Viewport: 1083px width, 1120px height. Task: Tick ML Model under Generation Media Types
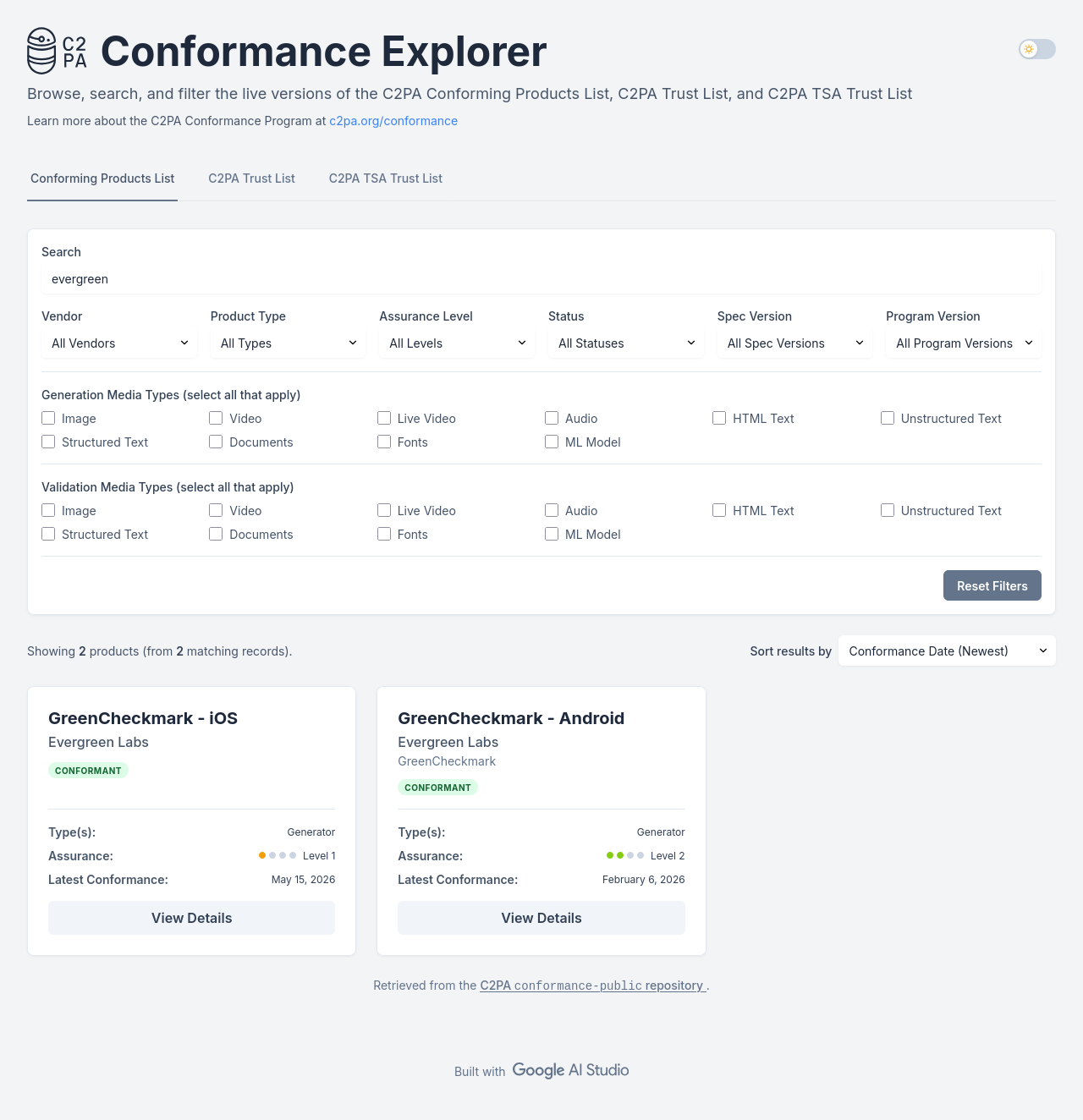pyautogui.click(x=552, y=442)
